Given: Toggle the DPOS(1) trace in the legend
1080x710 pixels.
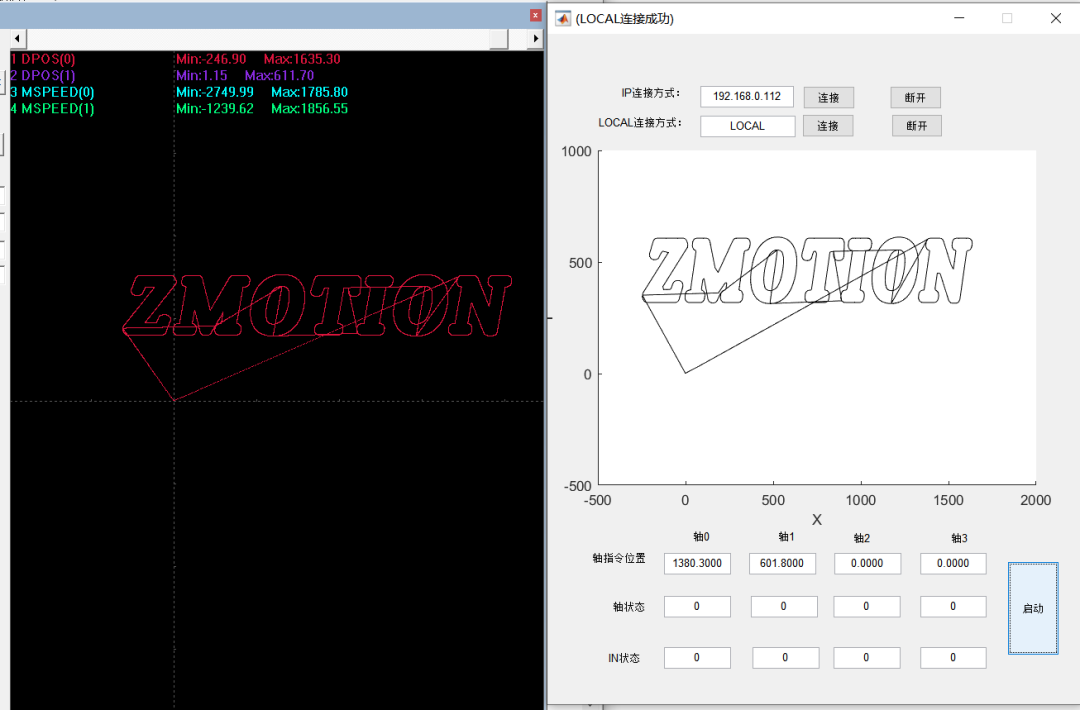Looking at the screenshot, I should (42, 75).
